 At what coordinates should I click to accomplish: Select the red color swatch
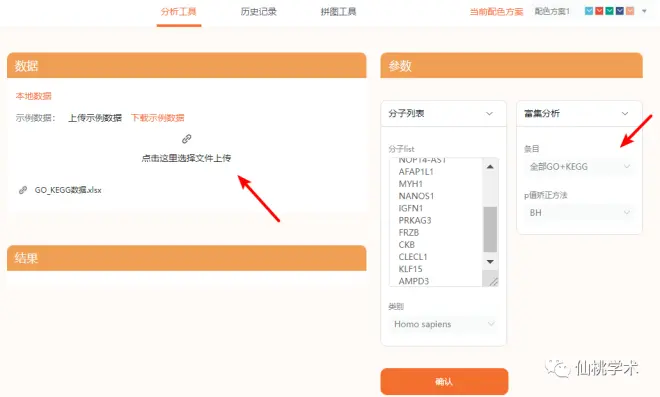click(599, 11)
